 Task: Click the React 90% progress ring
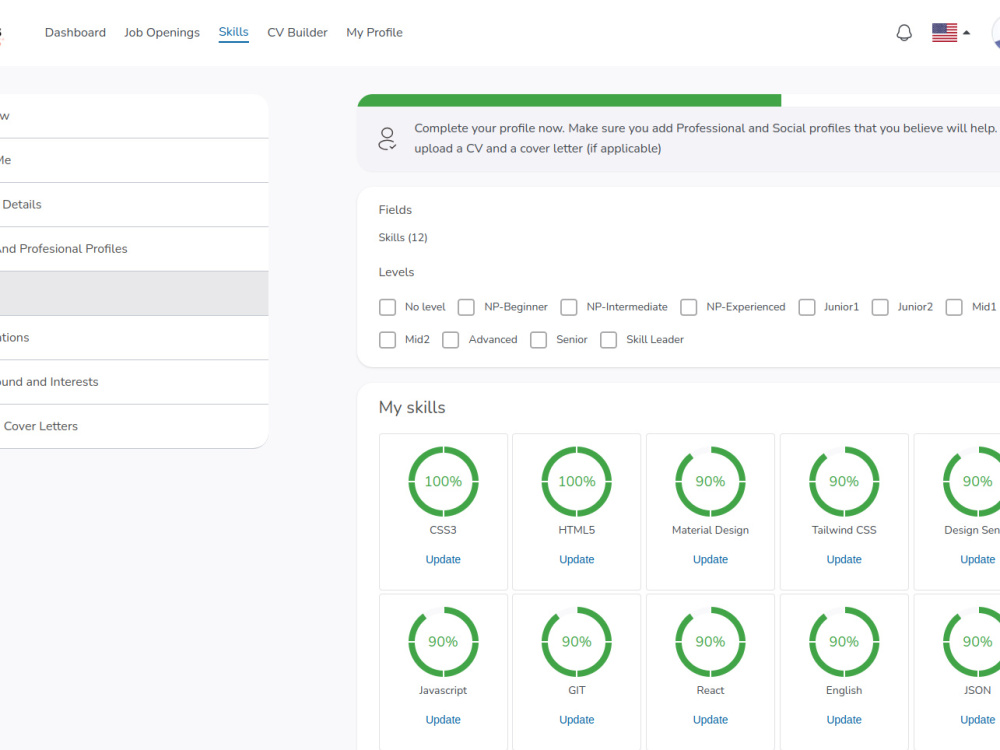(x=710, y=641)
